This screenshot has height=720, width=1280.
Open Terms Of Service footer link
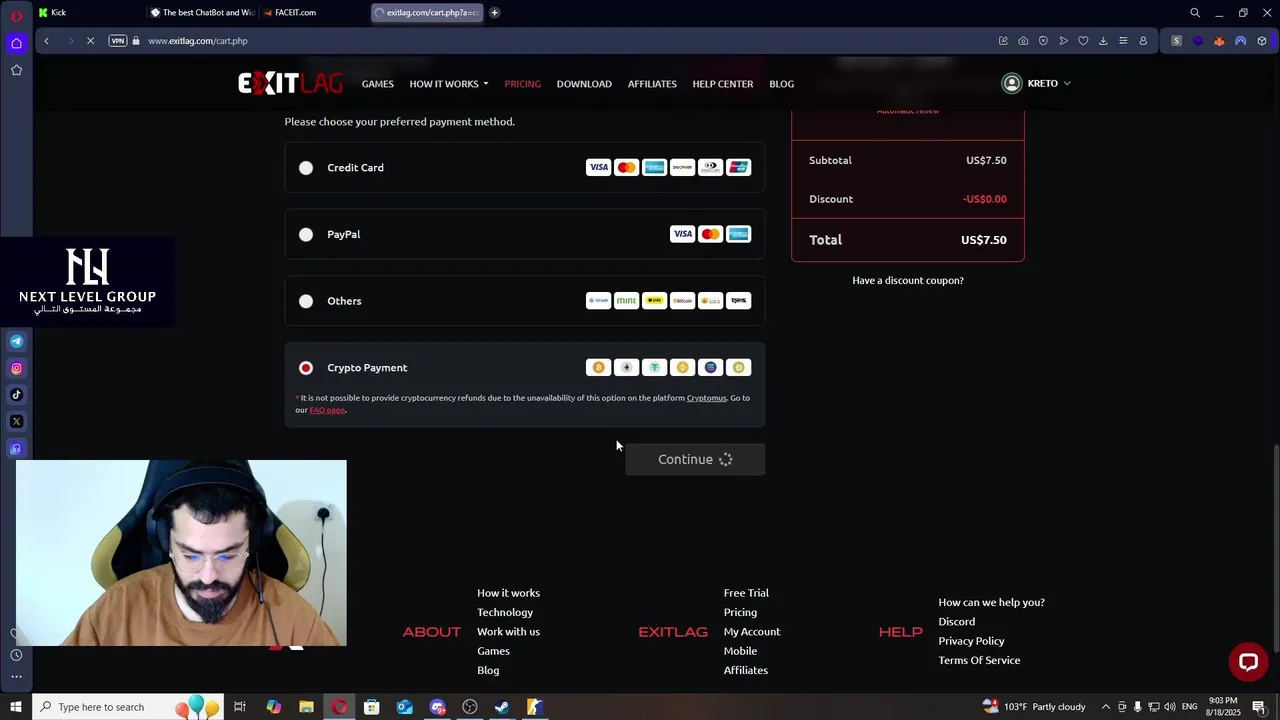(979, 661)
